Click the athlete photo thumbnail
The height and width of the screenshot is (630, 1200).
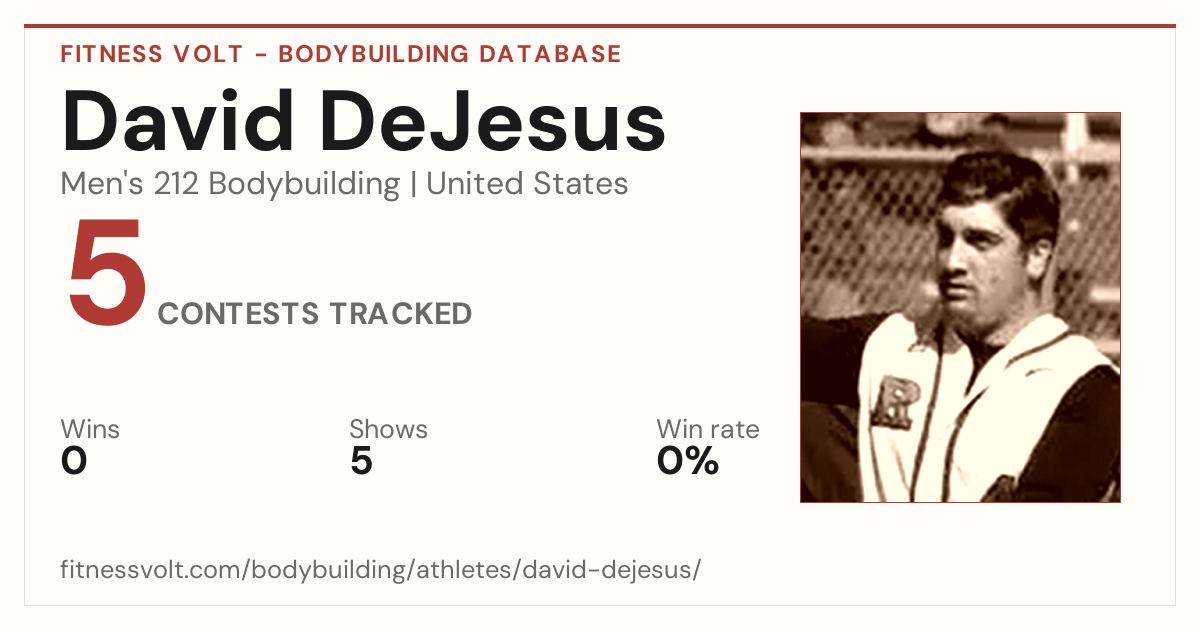960,307
